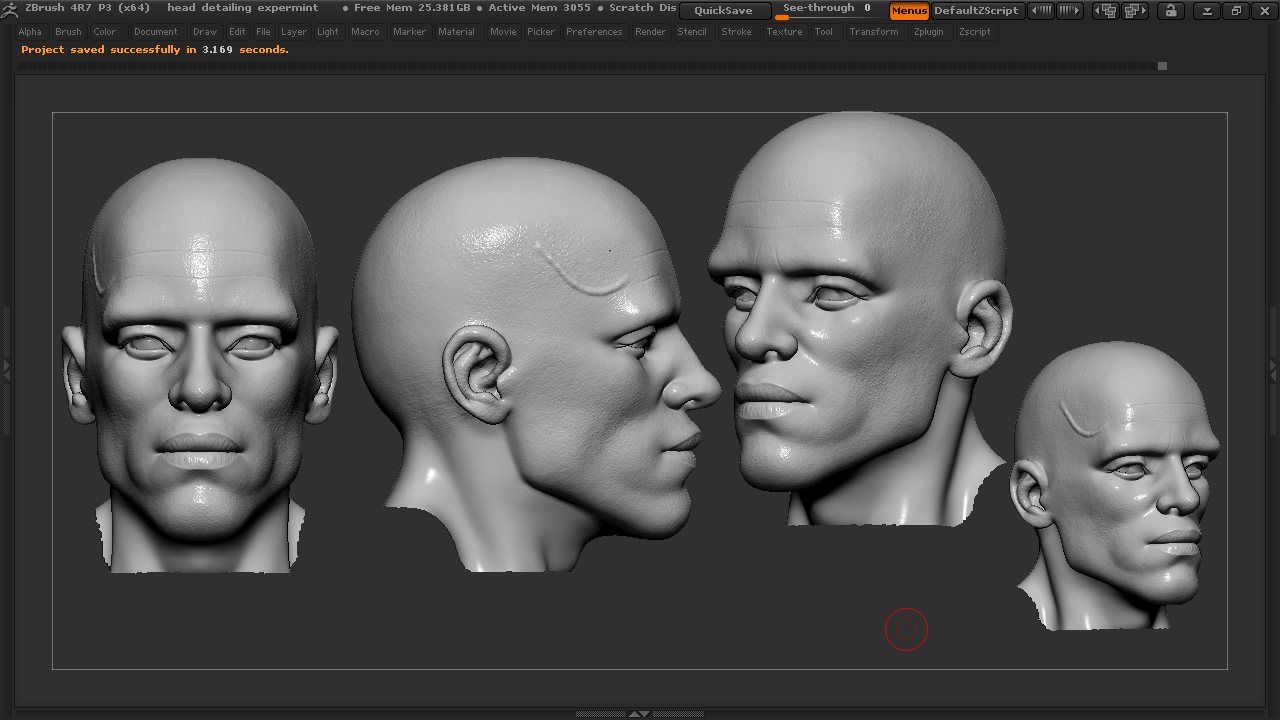
Task: Restore down the ZBrush window
Action: (x=1236, y=11)
